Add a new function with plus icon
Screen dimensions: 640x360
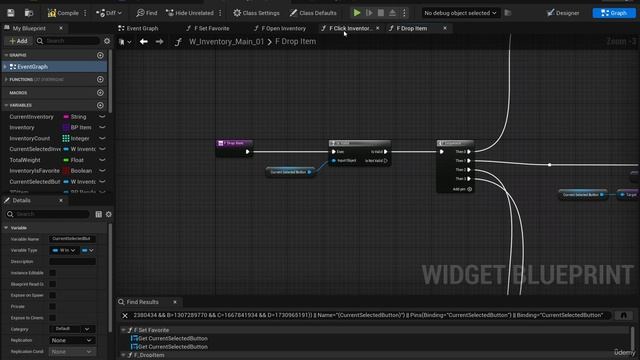100,80
